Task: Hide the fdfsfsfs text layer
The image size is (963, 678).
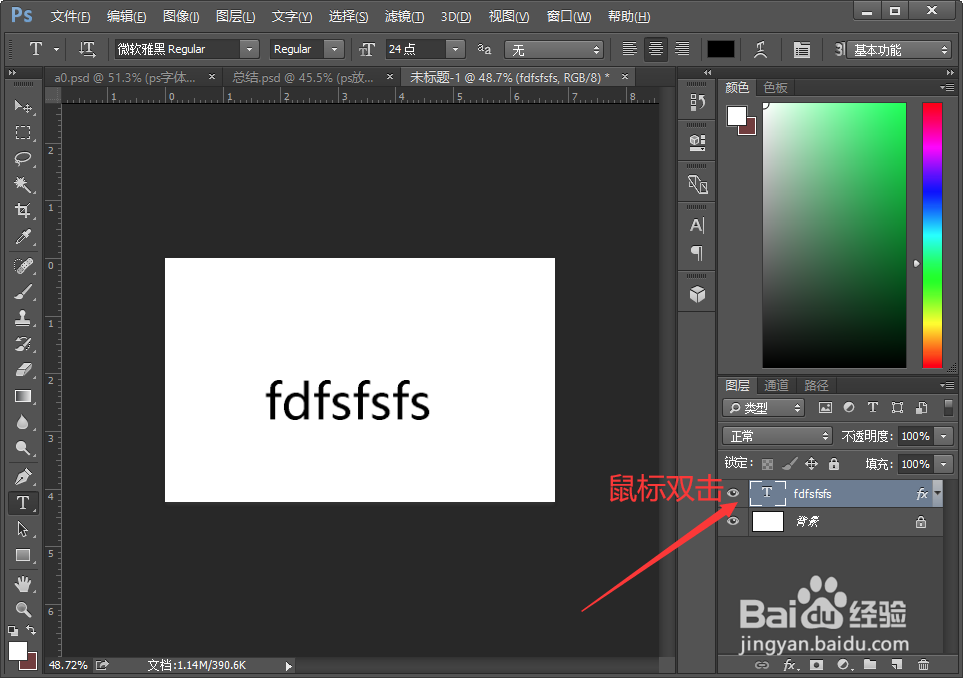Action: click(x=733, y=493)
